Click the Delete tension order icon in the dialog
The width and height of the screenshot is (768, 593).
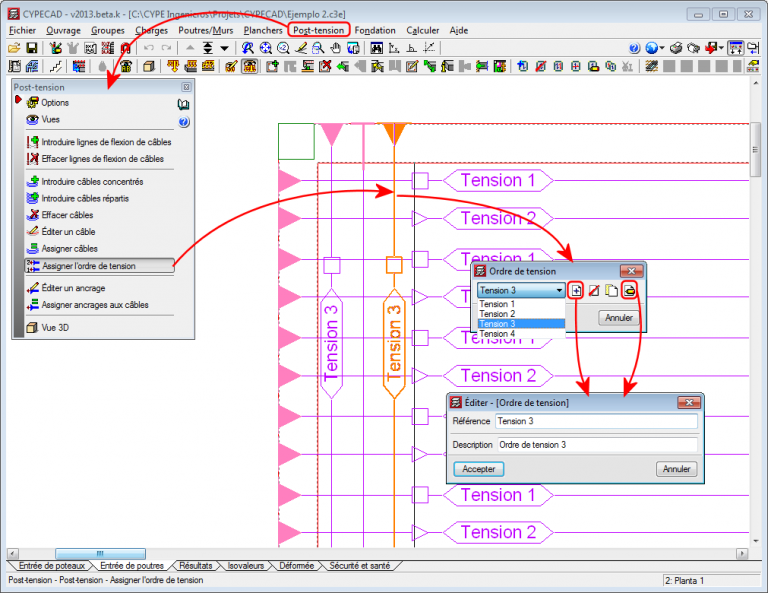pyautogui.click(x=594, y=290)
